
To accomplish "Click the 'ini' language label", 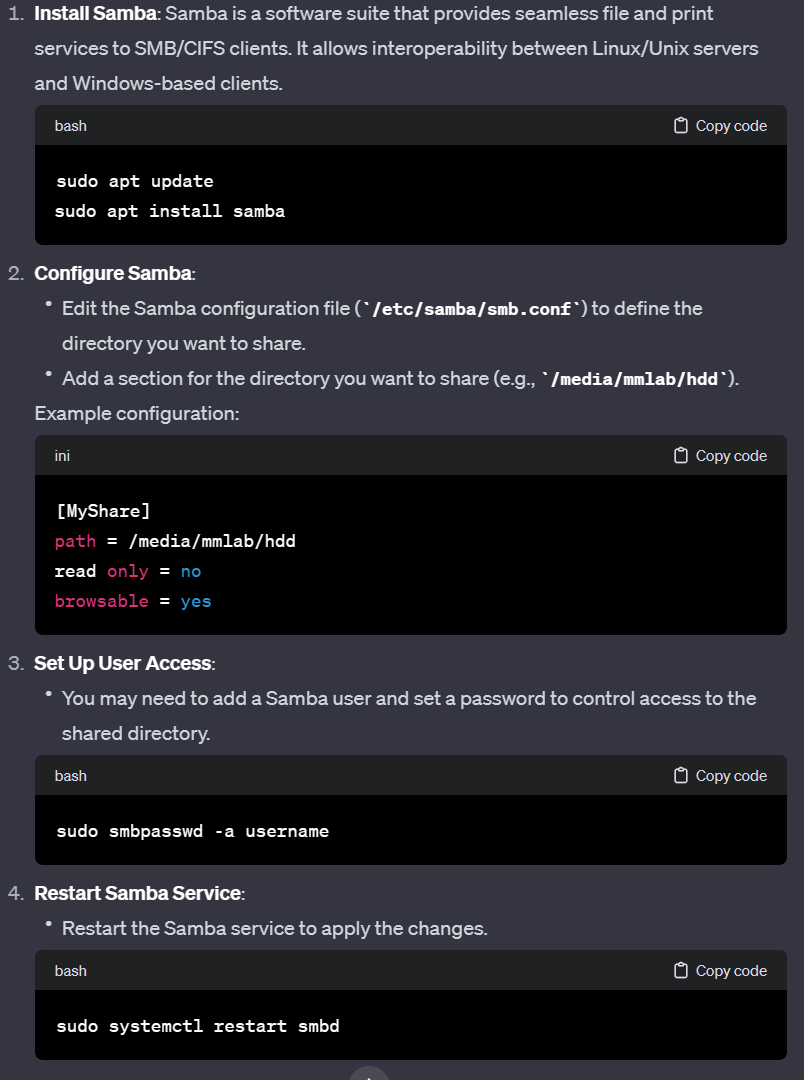I will tap(62, 456).
